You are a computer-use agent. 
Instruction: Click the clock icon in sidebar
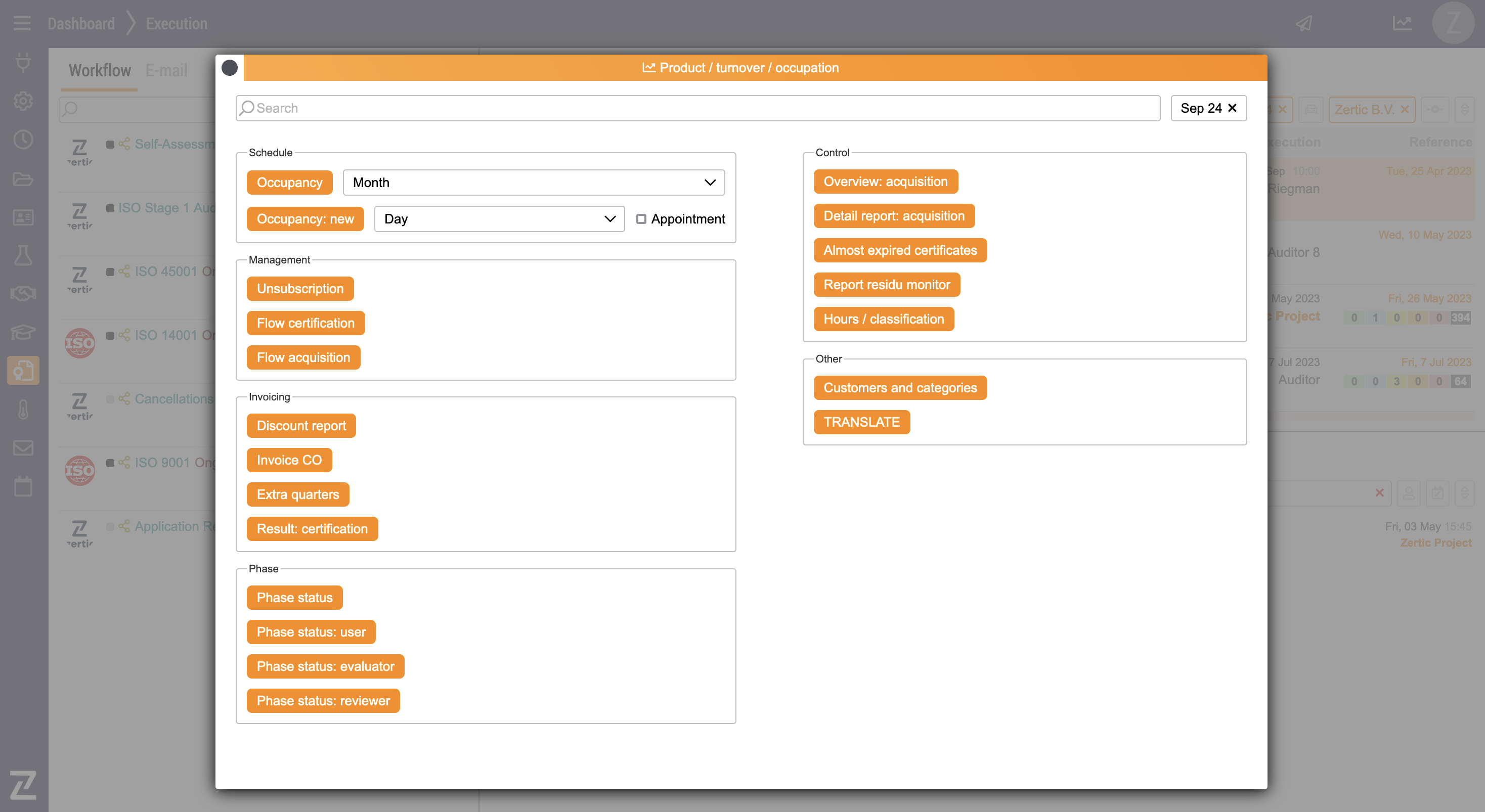point(23,140)
